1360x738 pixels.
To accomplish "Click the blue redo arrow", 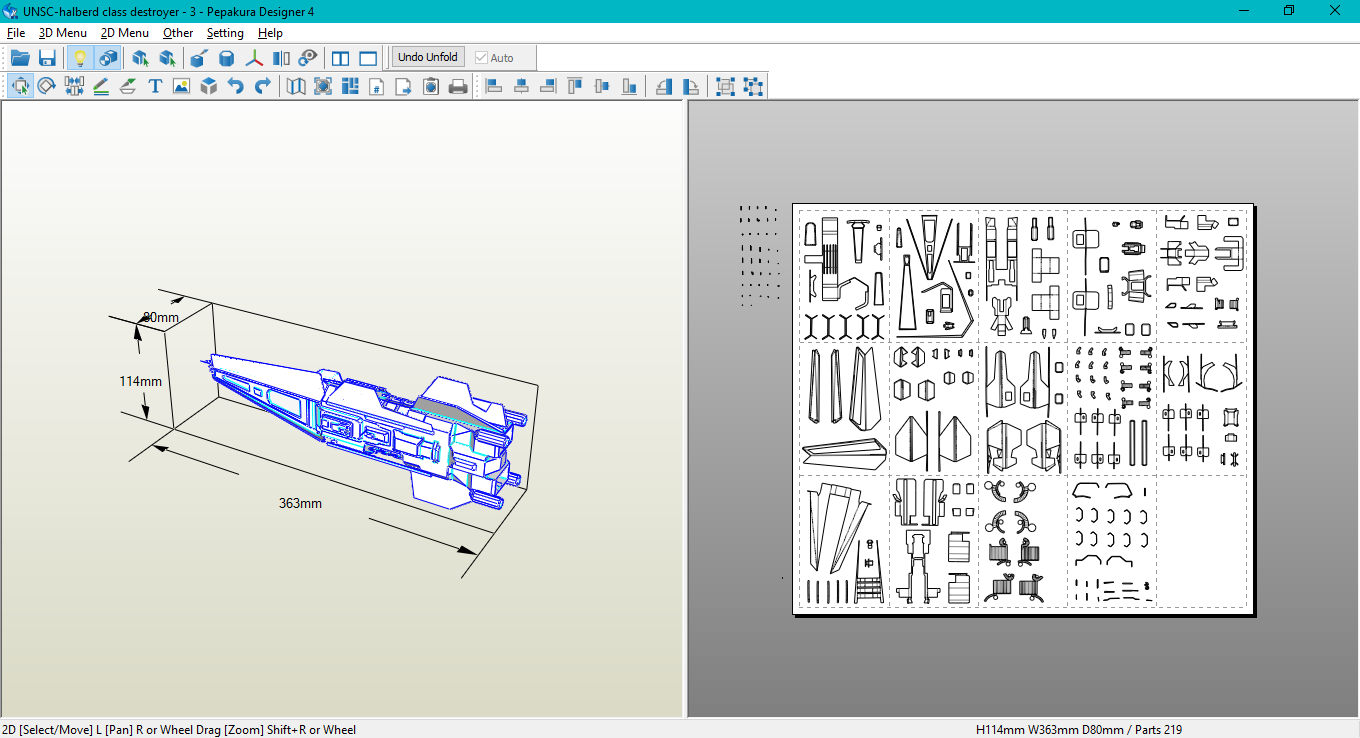I will [x=262, y=87].
